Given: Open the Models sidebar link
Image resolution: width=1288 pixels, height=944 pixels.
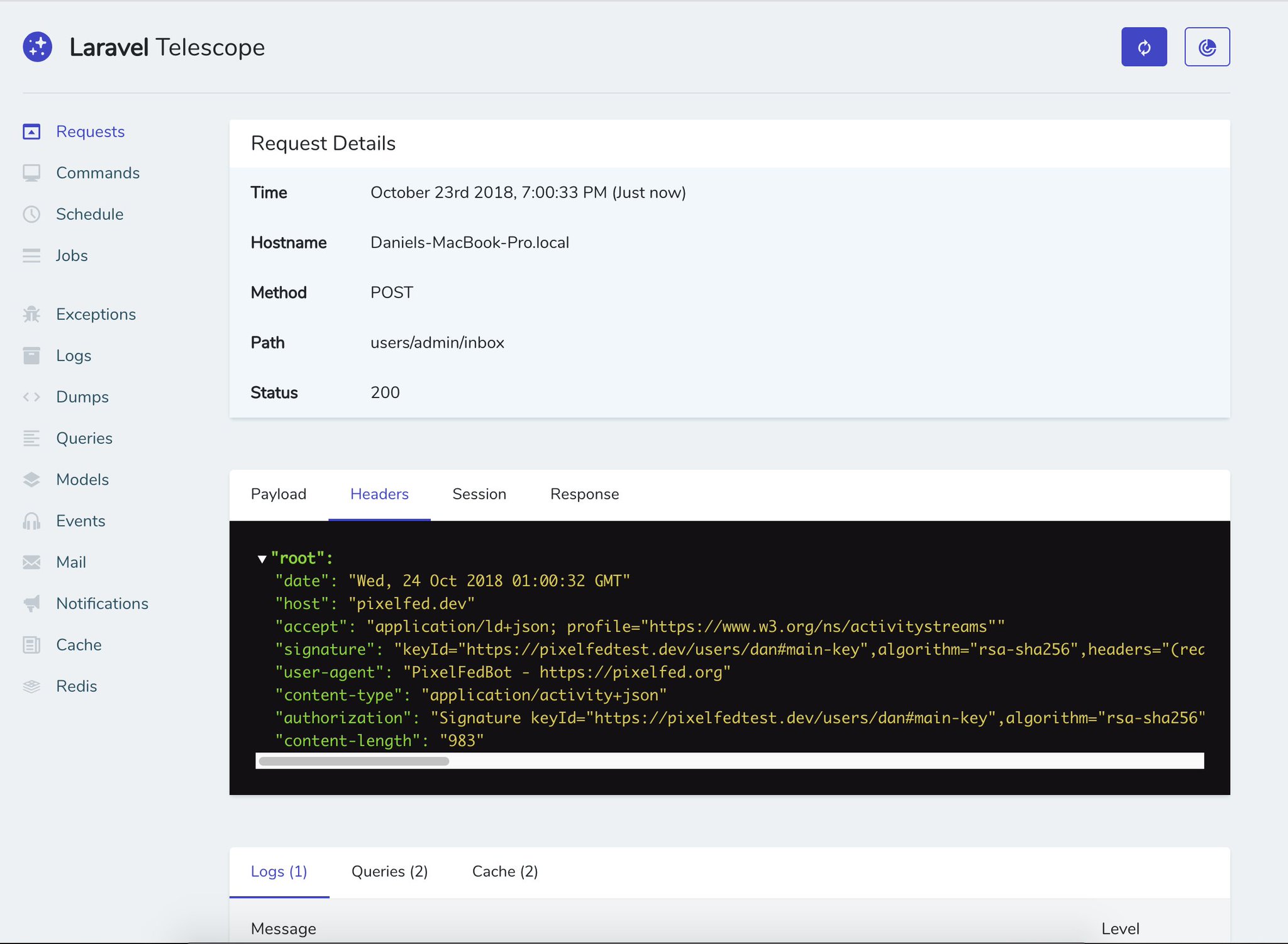Looking at the screenshot, I should click(82, 480).
